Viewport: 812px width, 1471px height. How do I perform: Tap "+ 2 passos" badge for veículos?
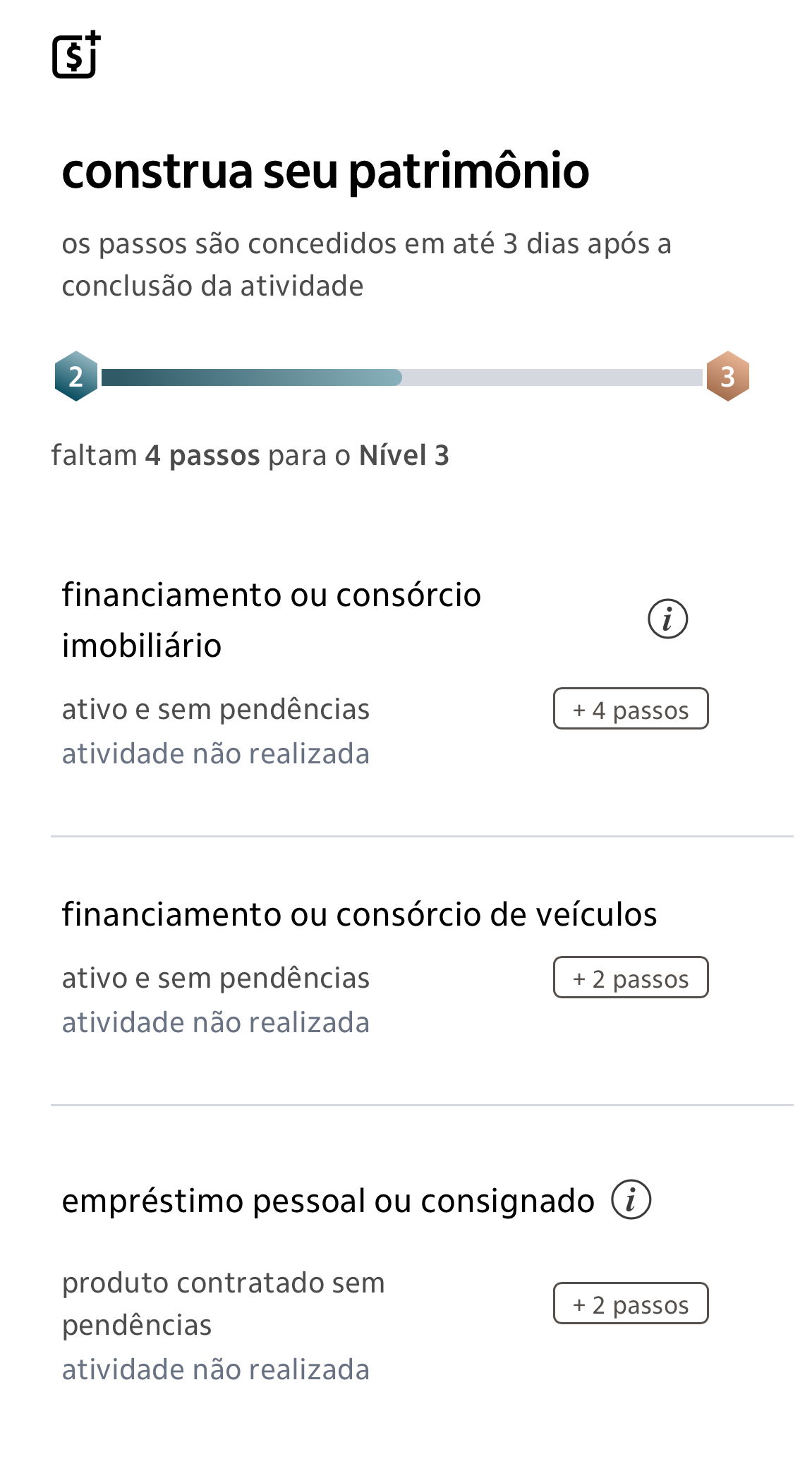click(631, 978)
